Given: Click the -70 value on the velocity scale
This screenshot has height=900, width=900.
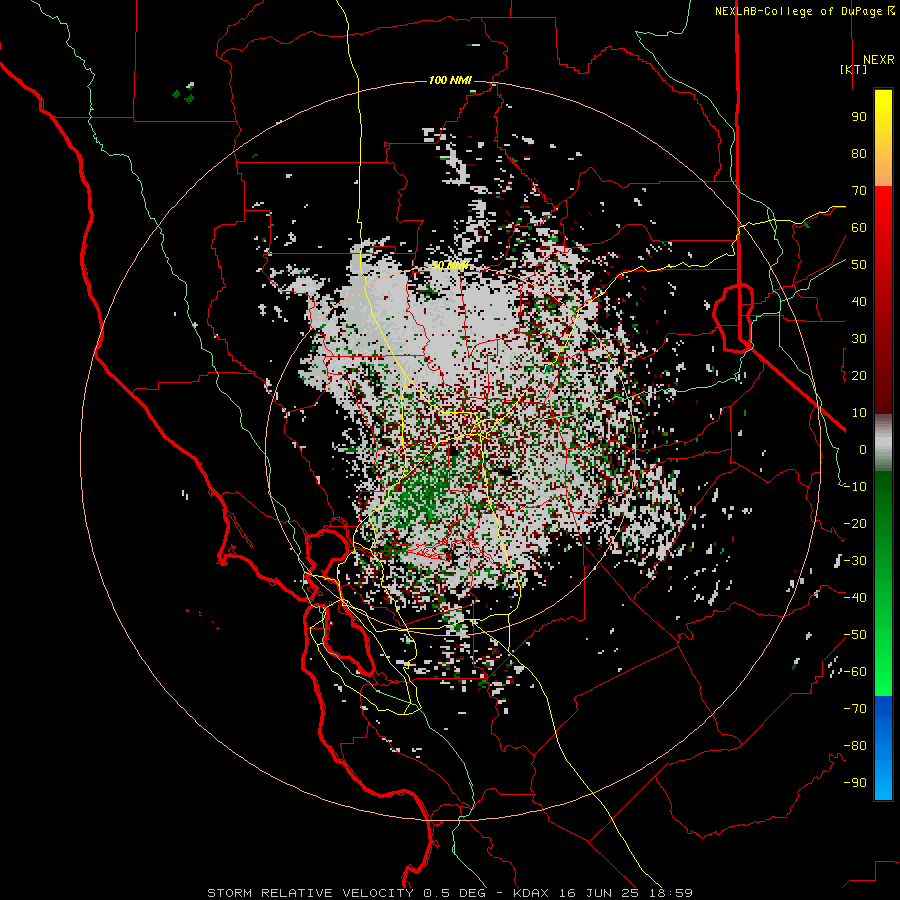Looking at the screenshot, I should 855,709.
